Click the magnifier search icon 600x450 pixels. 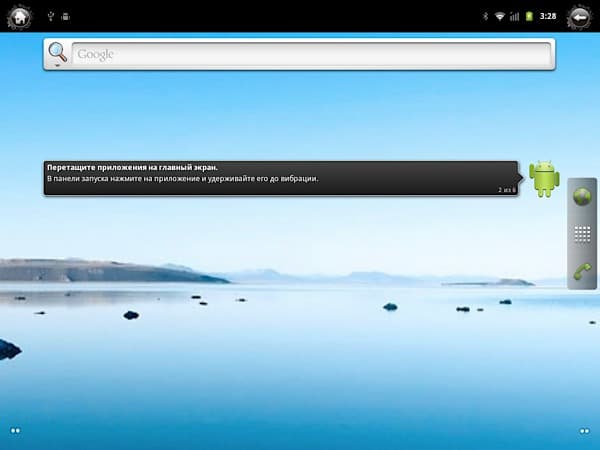58,52
